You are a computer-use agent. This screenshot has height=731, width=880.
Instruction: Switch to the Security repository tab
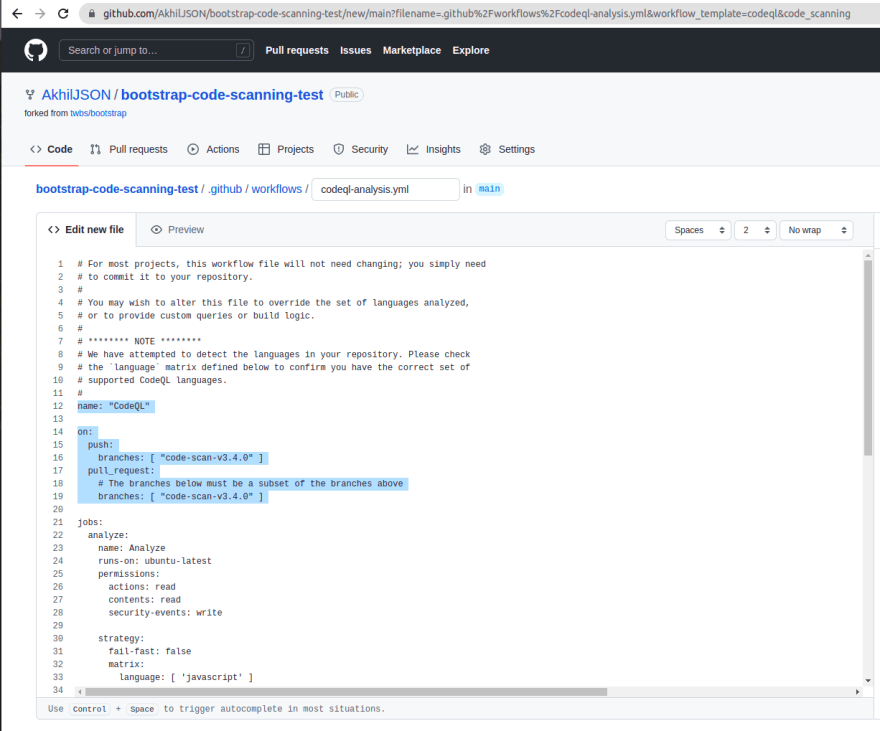(360, 149)
